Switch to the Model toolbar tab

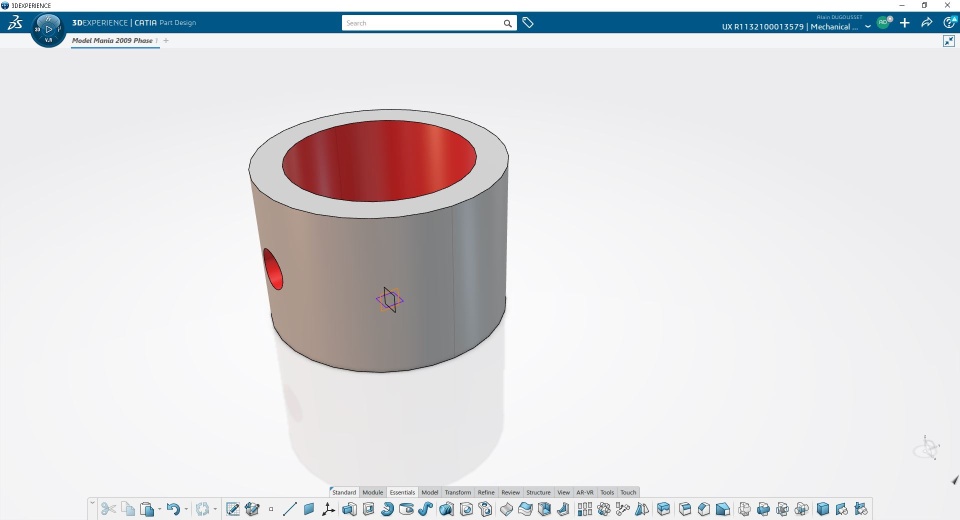430,492
